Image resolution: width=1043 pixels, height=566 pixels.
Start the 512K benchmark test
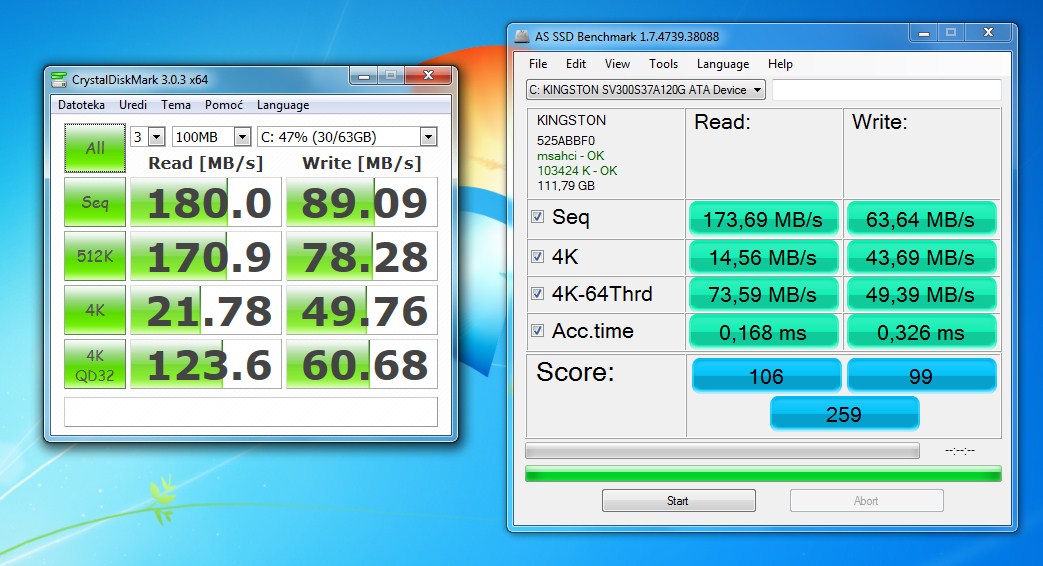pos(95,257)
